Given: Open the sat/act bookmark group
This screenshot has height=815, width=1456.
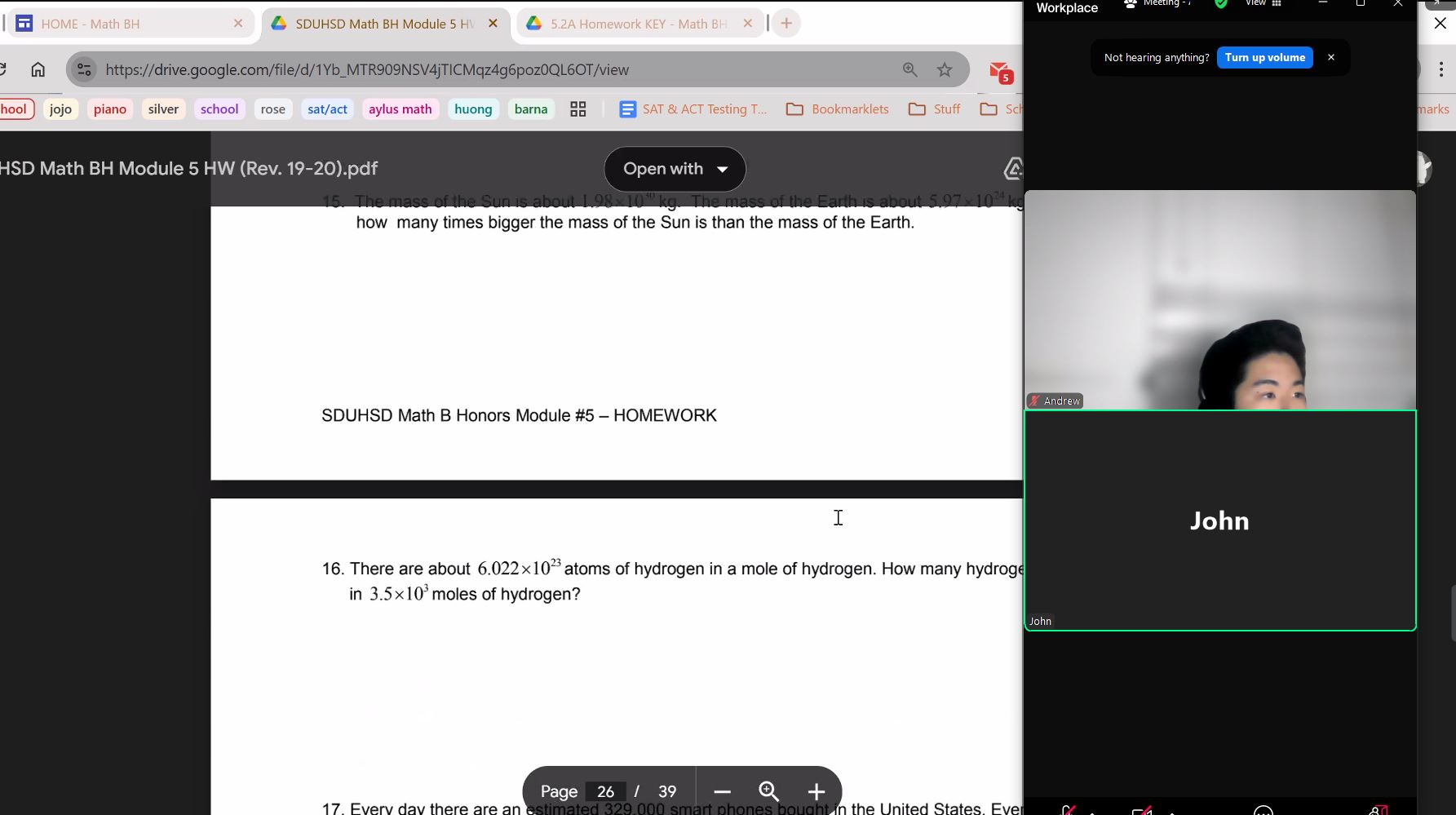Looking at the screenshot, I should (327, 109).
